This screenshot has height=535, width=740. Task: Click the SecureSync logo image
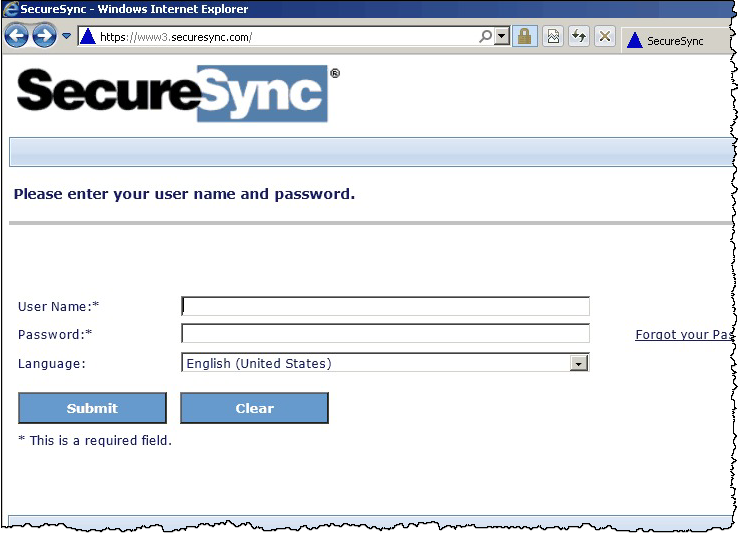(178, 94)
